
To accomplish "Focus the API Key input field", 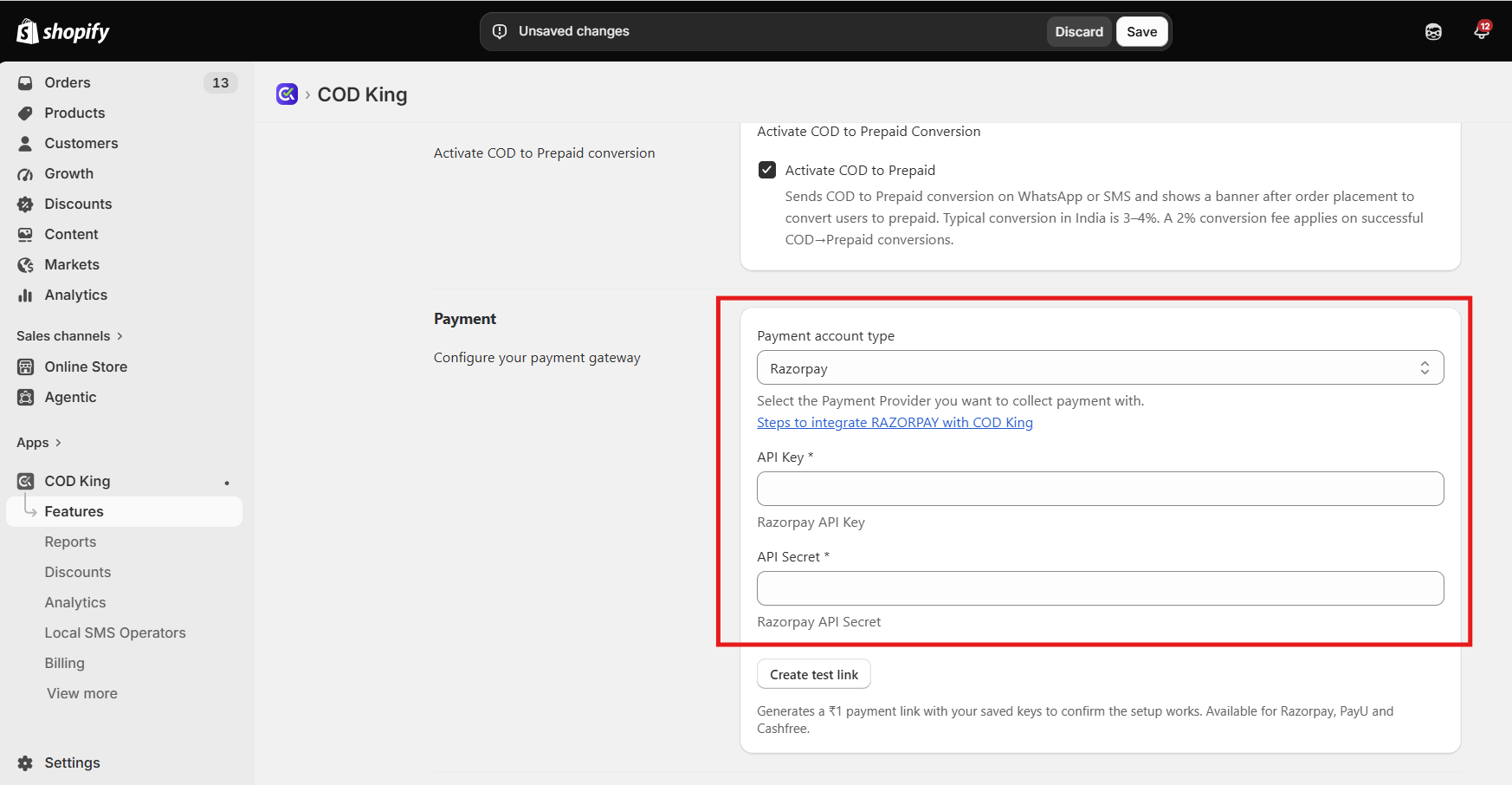I will pyautogui.click(x=1100, y=489).
